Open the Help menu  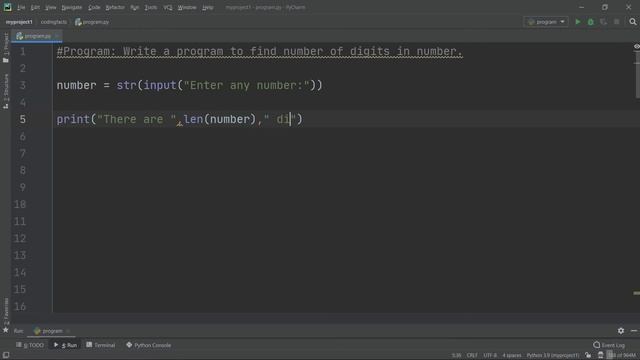(208, 7)
